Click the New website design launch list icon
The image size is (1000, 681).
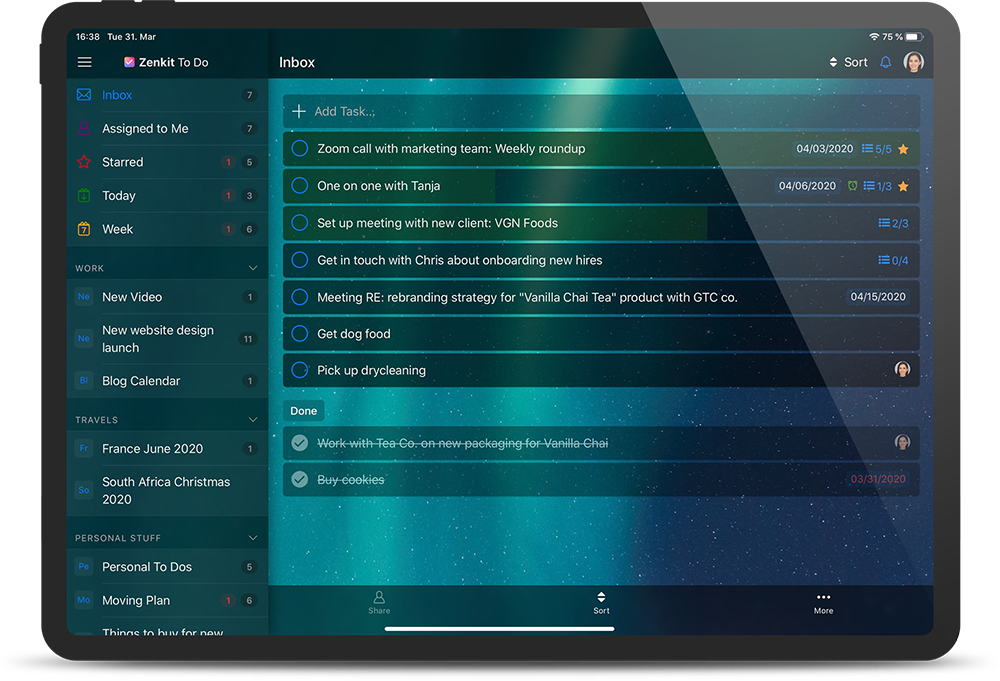click(84, 339)
